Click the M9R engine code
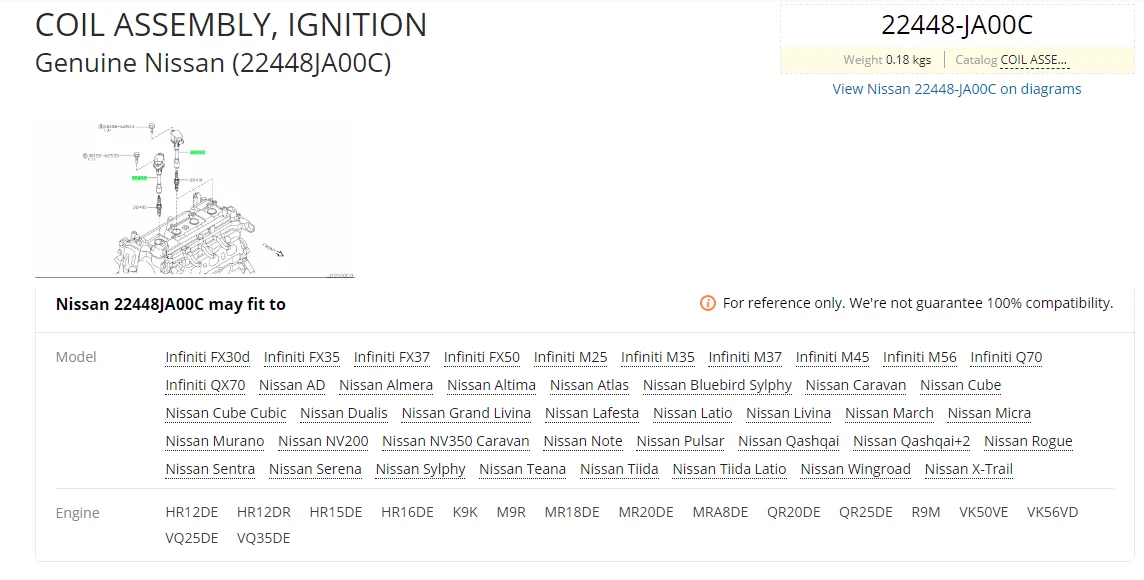 pos(511,512)
